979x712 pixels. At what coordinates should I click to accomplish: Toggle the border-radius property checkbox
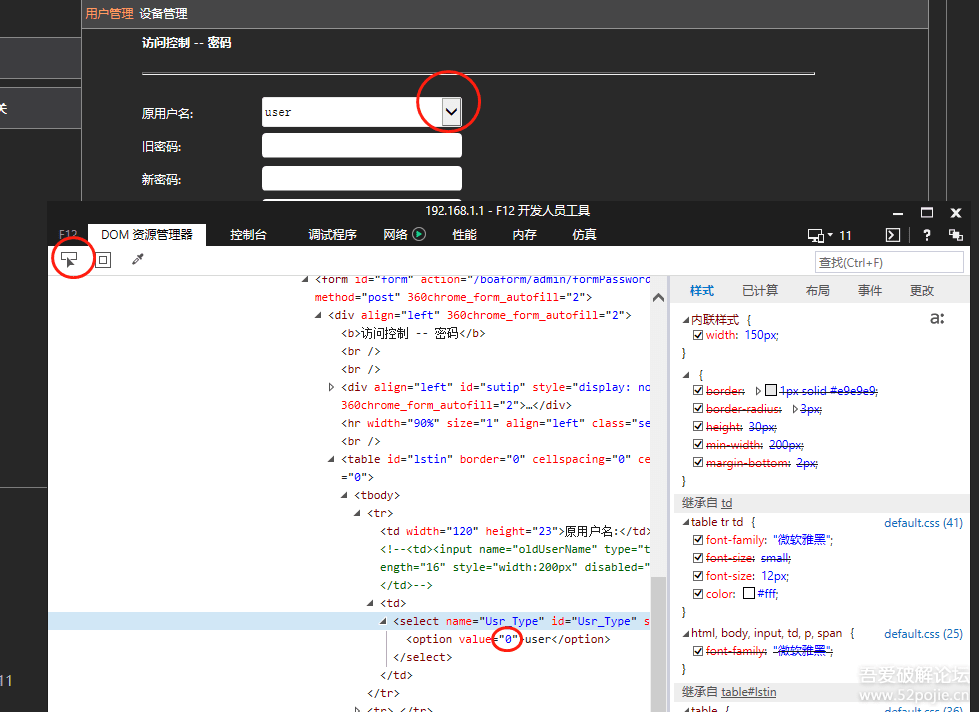click(698, 408)
